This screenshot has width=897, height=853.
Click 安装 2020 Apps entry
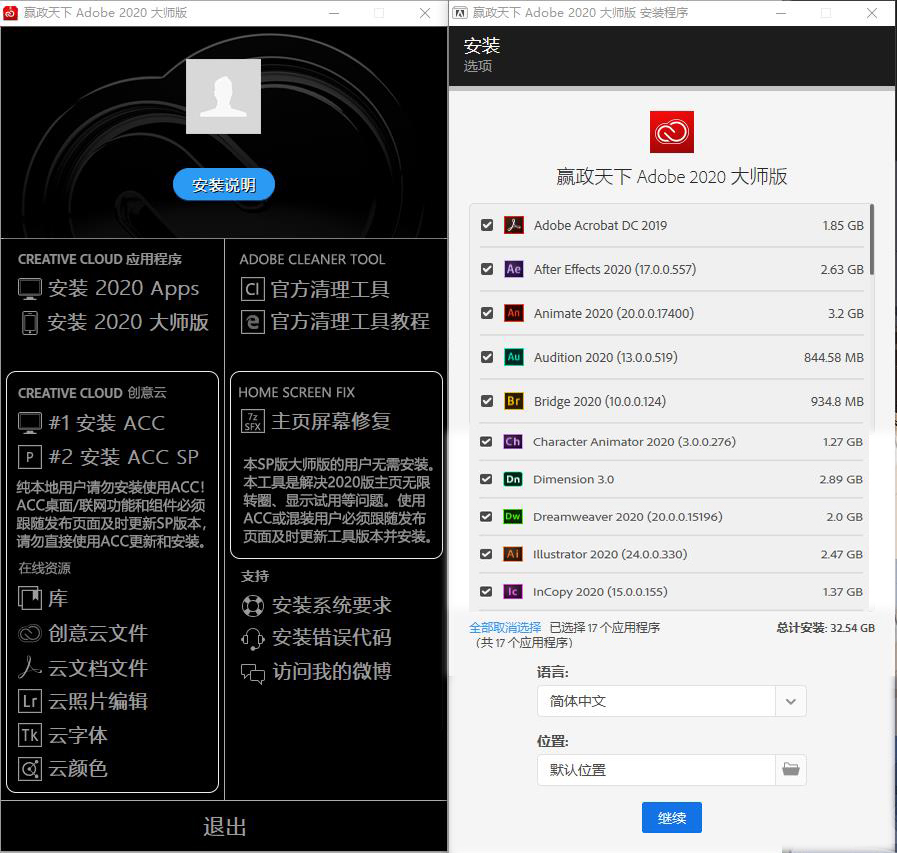click(x=109, y=289)
